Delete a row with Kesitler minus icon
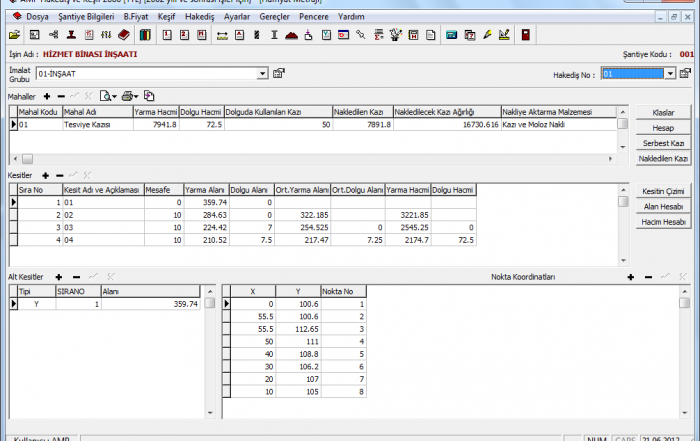700x441 pixels. click(59, 175)
